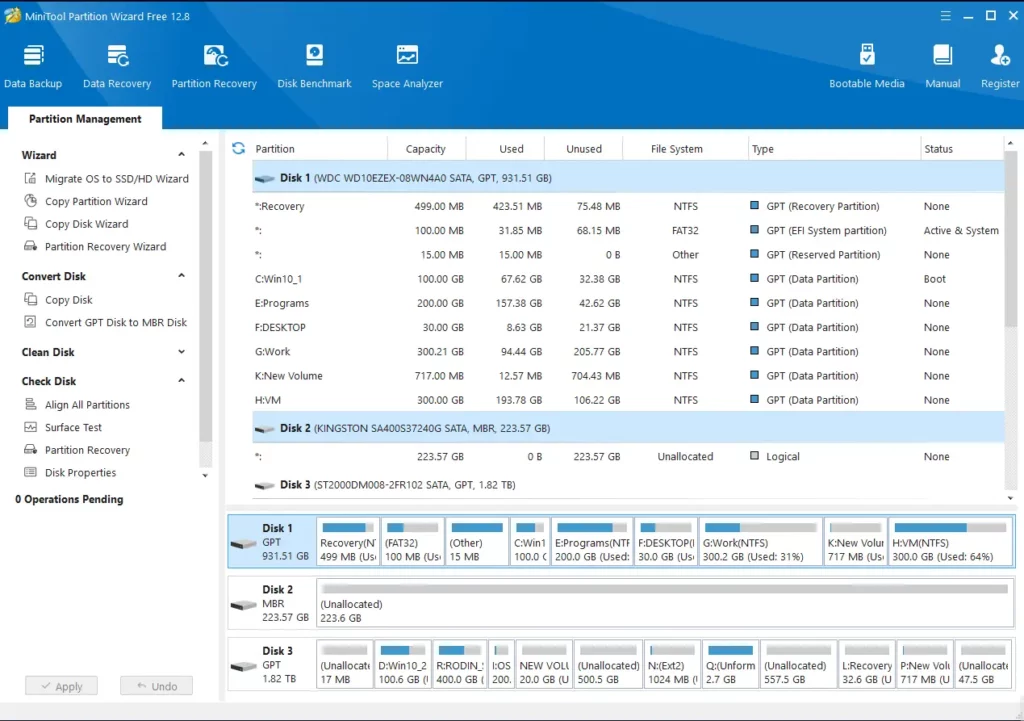The height and width of the screenshot is (721, 1024).
Task: Click the Apply button
Action: [61, 685]
